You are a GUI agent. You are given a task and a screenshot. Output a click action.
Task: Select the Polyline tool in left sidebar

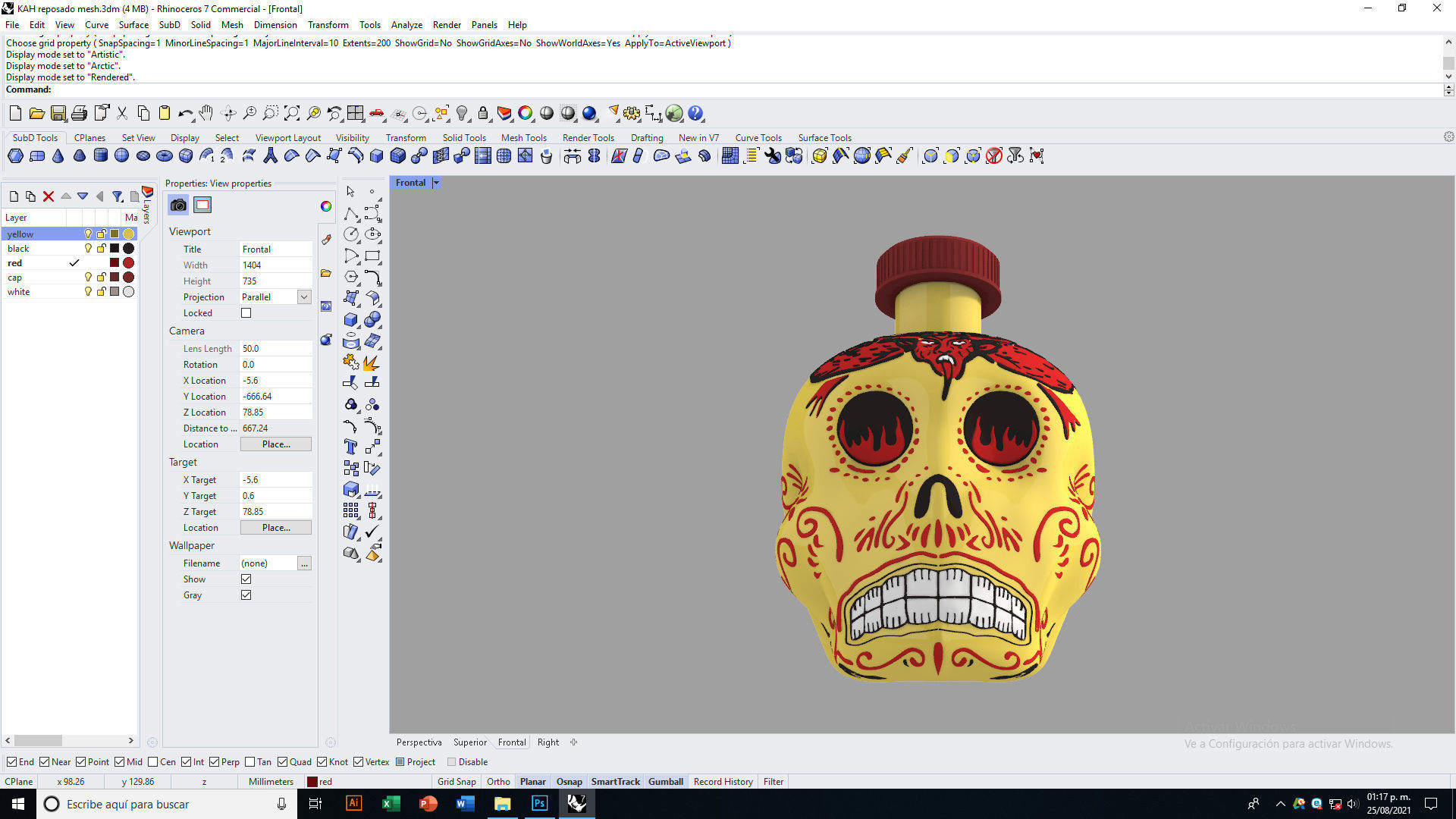350,213
